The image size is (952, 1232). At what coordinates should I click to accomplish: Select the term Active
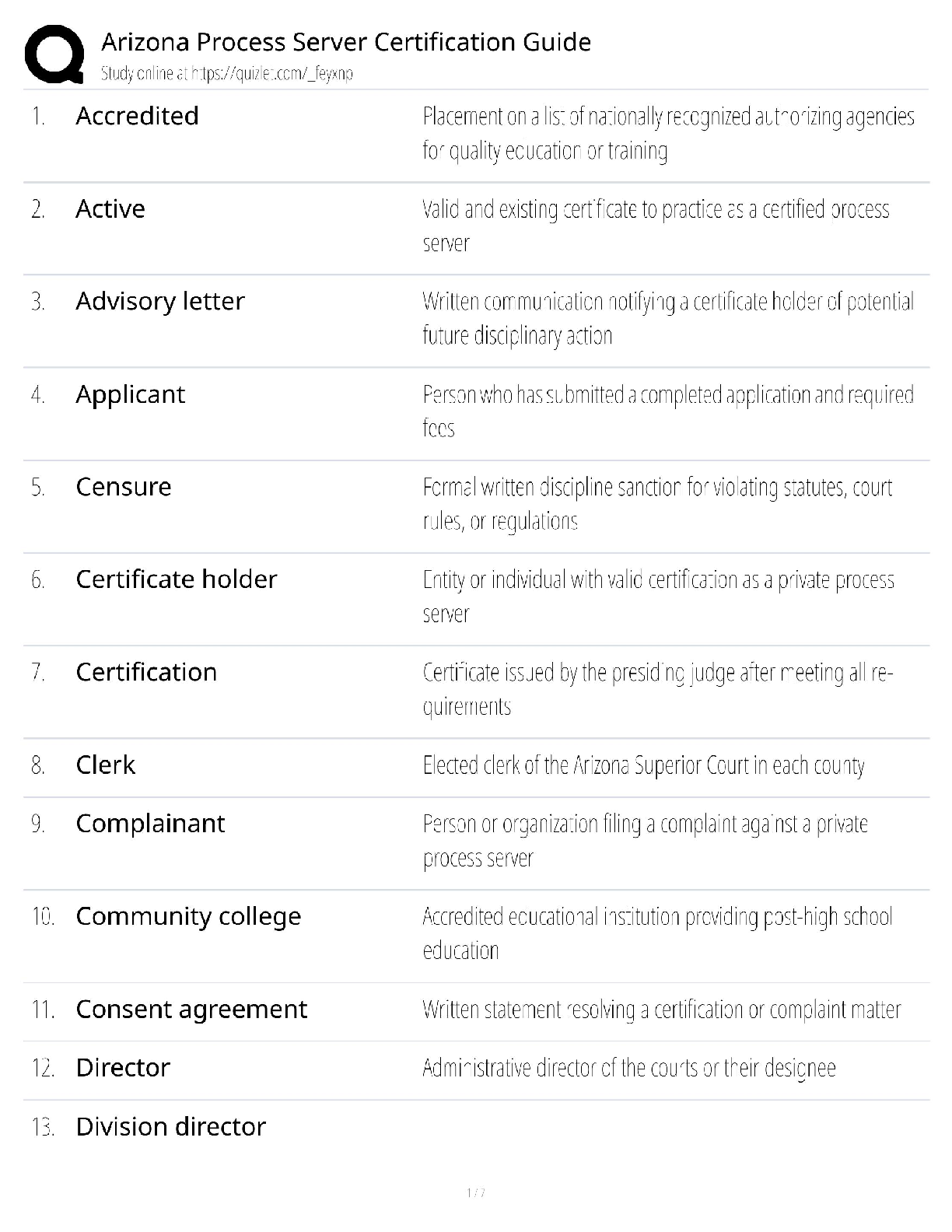point(110,209)
